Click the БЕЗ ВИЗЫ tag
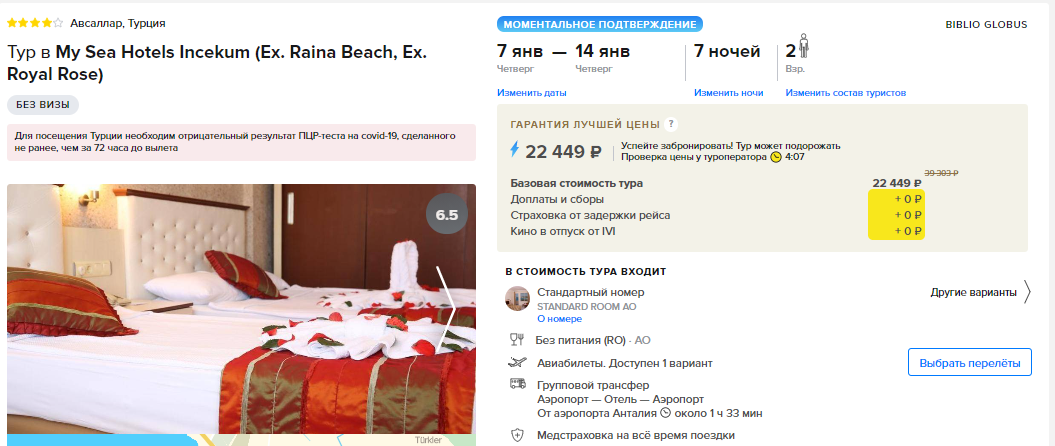This screenshot has height=446, width=1055. (x=43, y=105)
